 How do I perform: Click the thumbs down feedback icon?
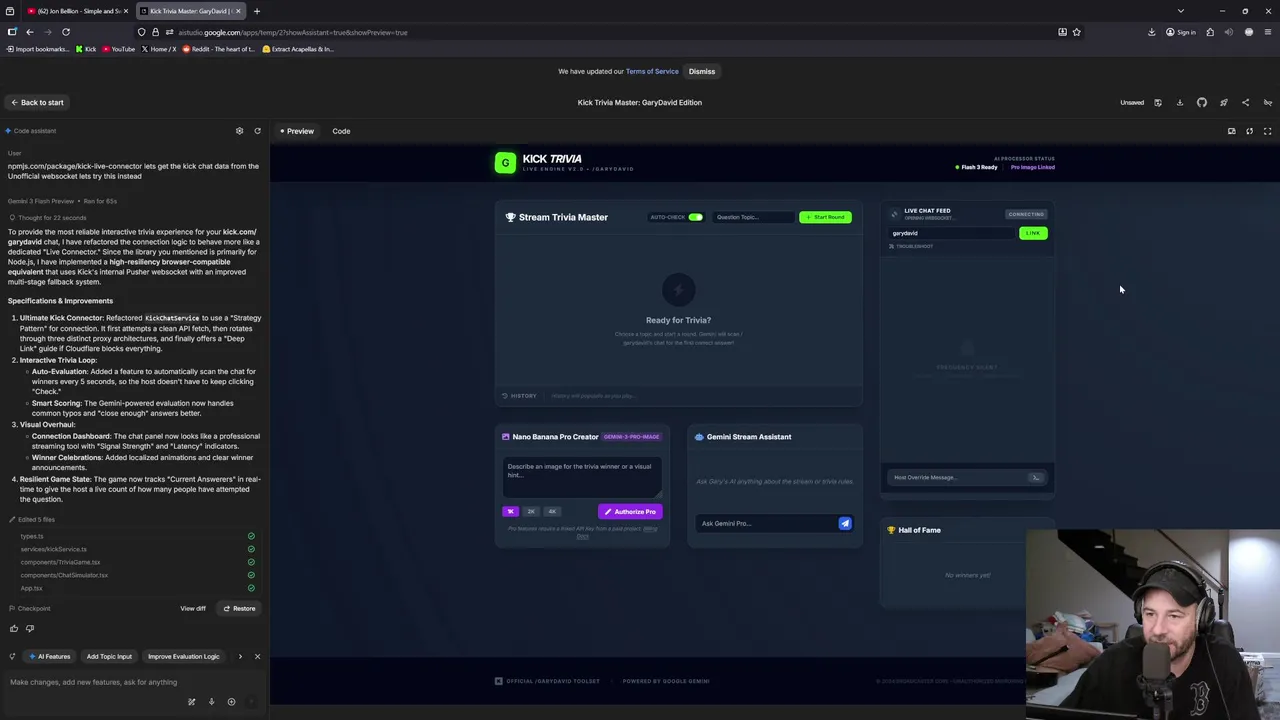(x=30, y=628)
